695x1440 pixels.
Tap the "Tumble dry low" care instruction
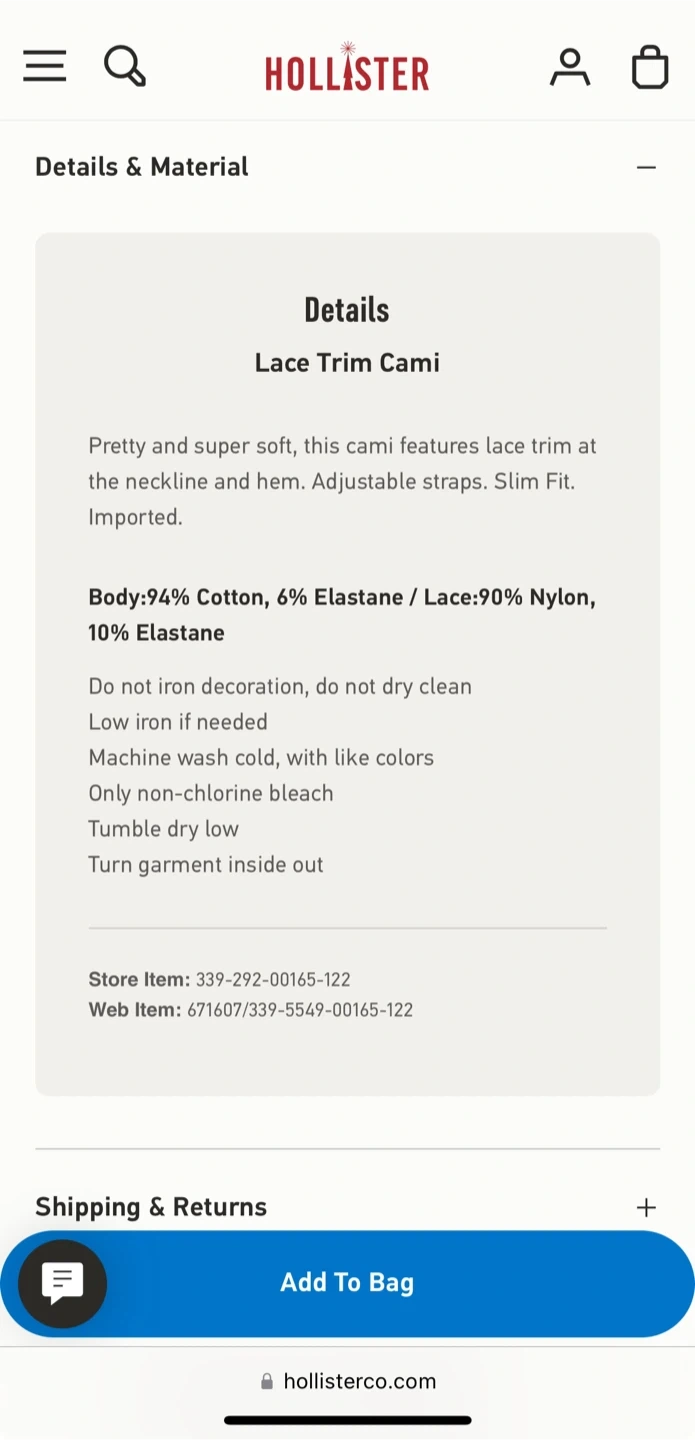[x=163, y=828]
